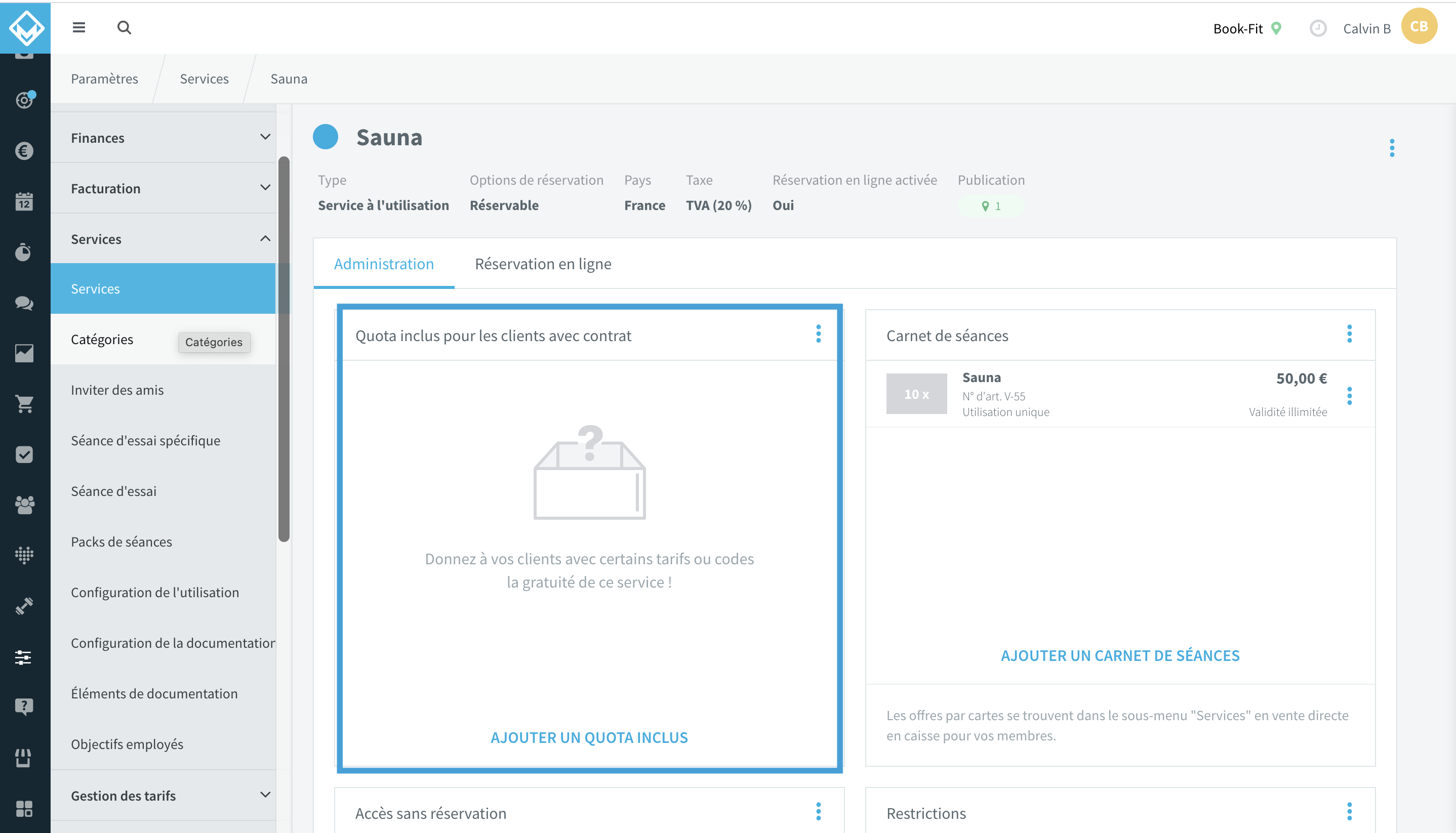Viewport: 1456px width, 833px height.
Task: Switch to Réservation en ligne tab
Action: tap(543, 264)
